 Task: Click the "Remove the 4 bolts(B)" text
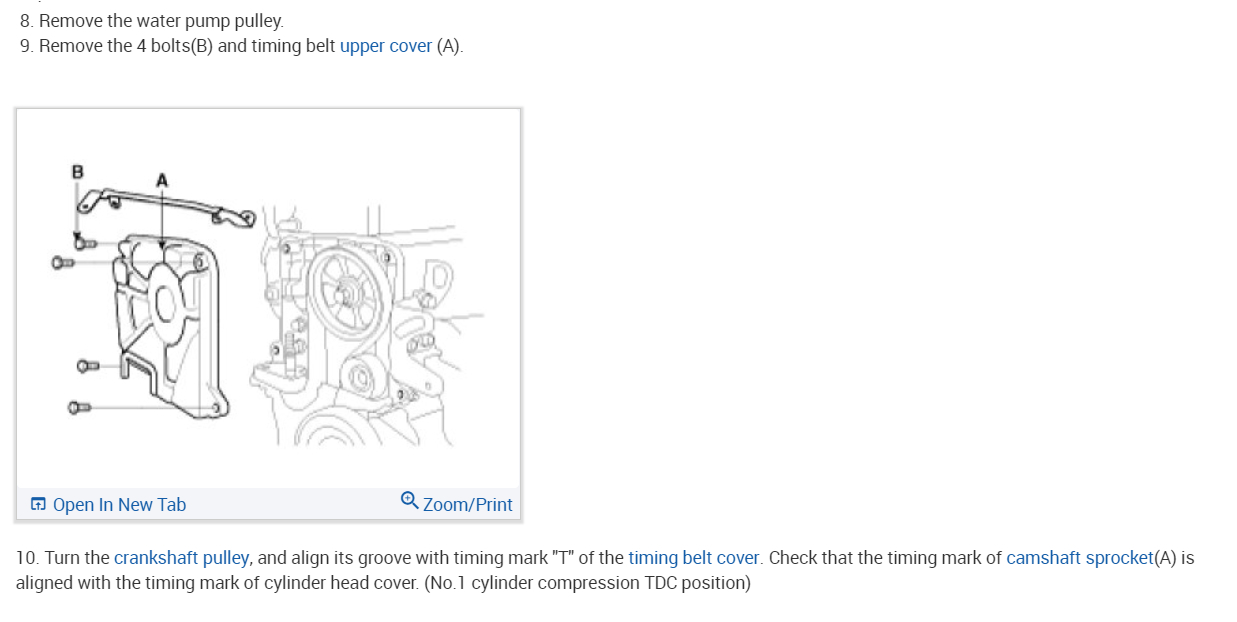126,46
